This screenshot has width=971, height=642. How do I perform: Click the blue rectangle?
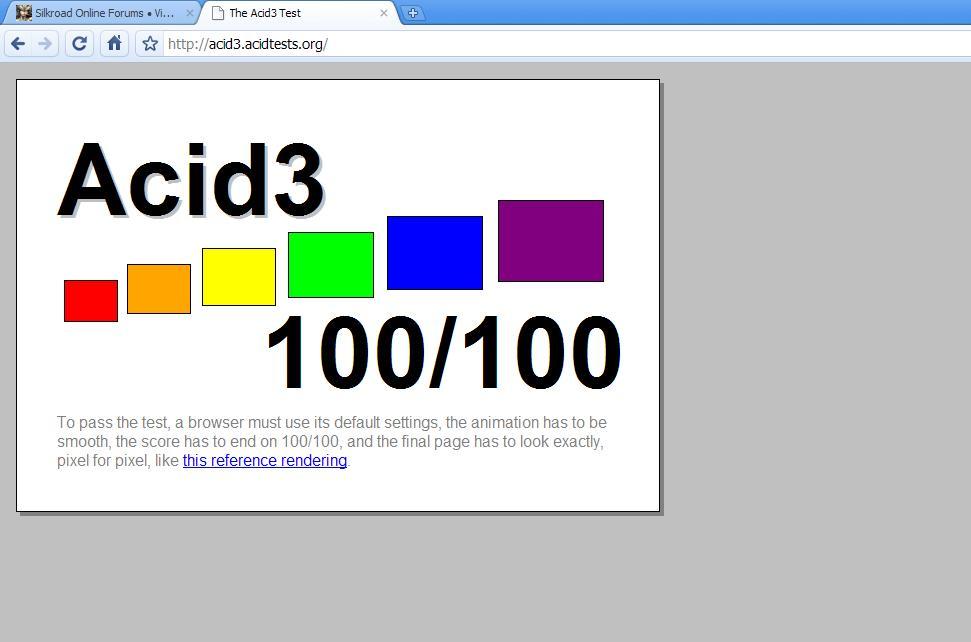pyautogui.click(x=434, y=252)
